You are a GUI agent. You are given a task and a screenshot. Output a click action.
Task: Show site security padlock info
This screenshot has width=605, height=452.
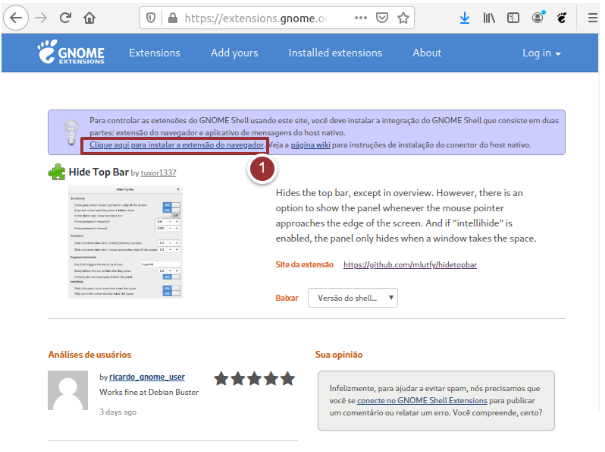[x=172, y=18]
